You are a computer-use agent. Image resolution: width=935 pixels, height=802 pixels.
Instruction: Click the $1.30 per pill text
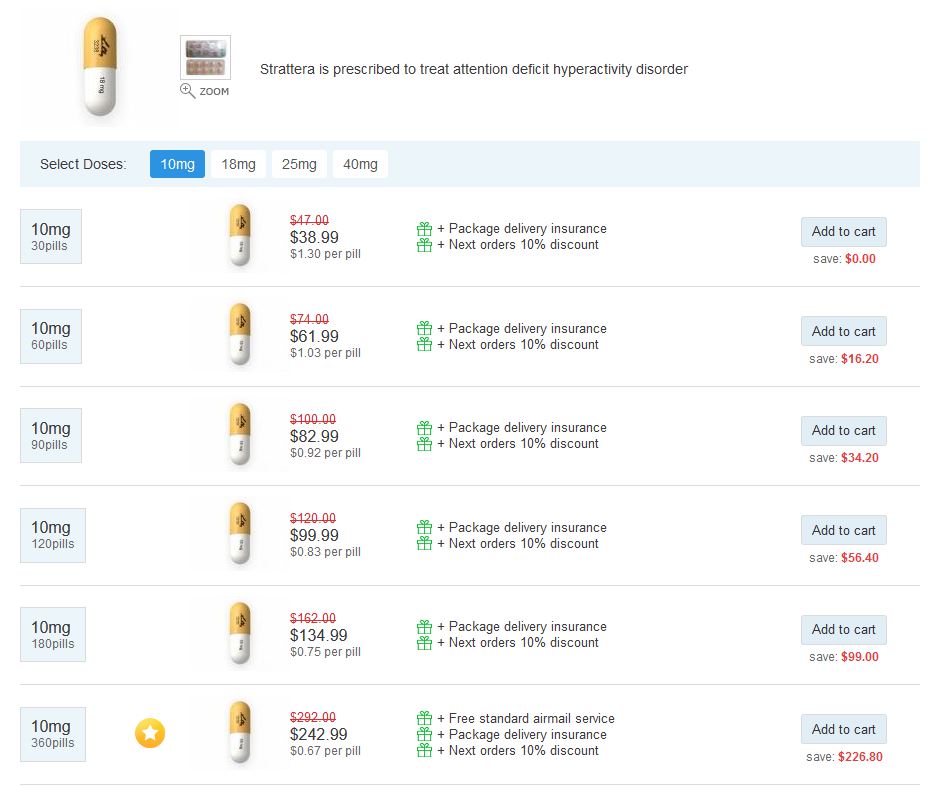pyautogui.click(x=325, y=253)
